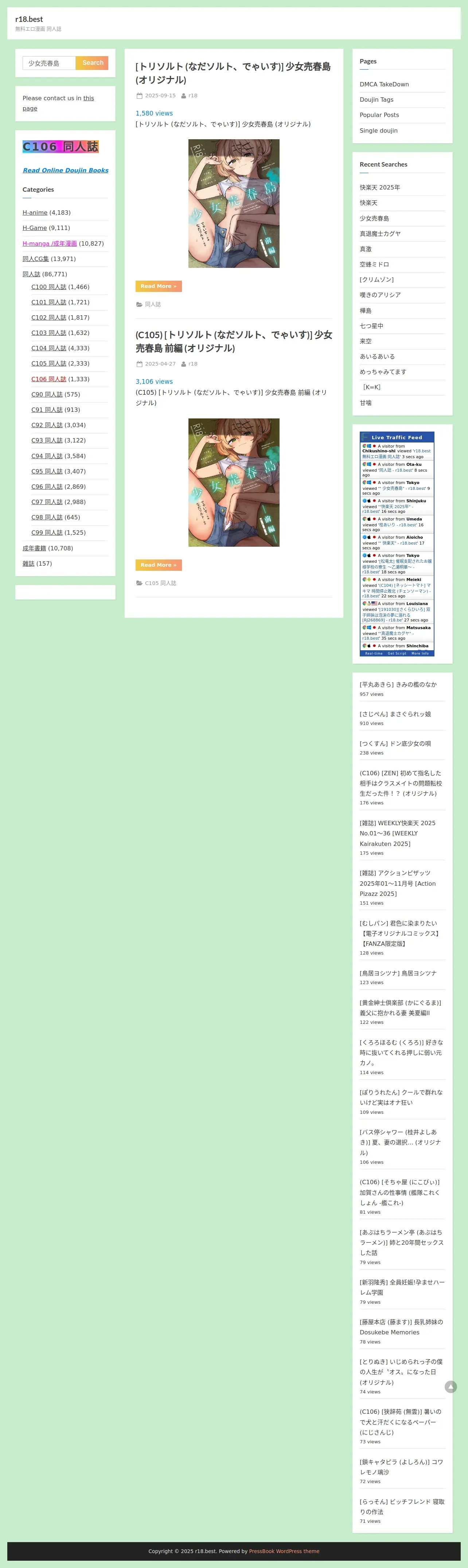Click the calendar icon beside 2025-09-15
Screen dimensions: 468x1568
139,95
